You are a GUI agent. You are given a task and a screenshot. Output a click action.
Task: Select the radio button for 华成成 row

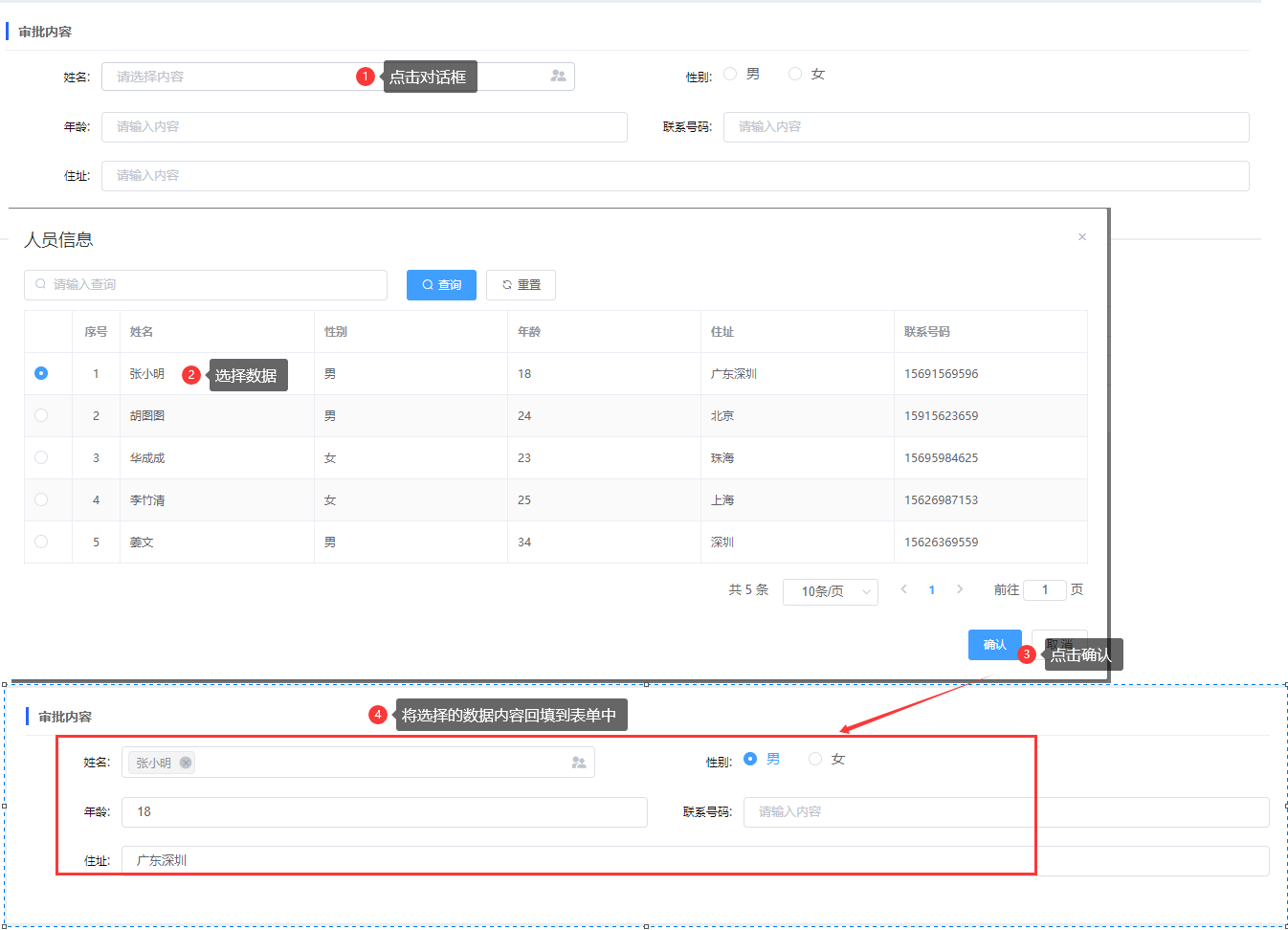click(41, 457)
